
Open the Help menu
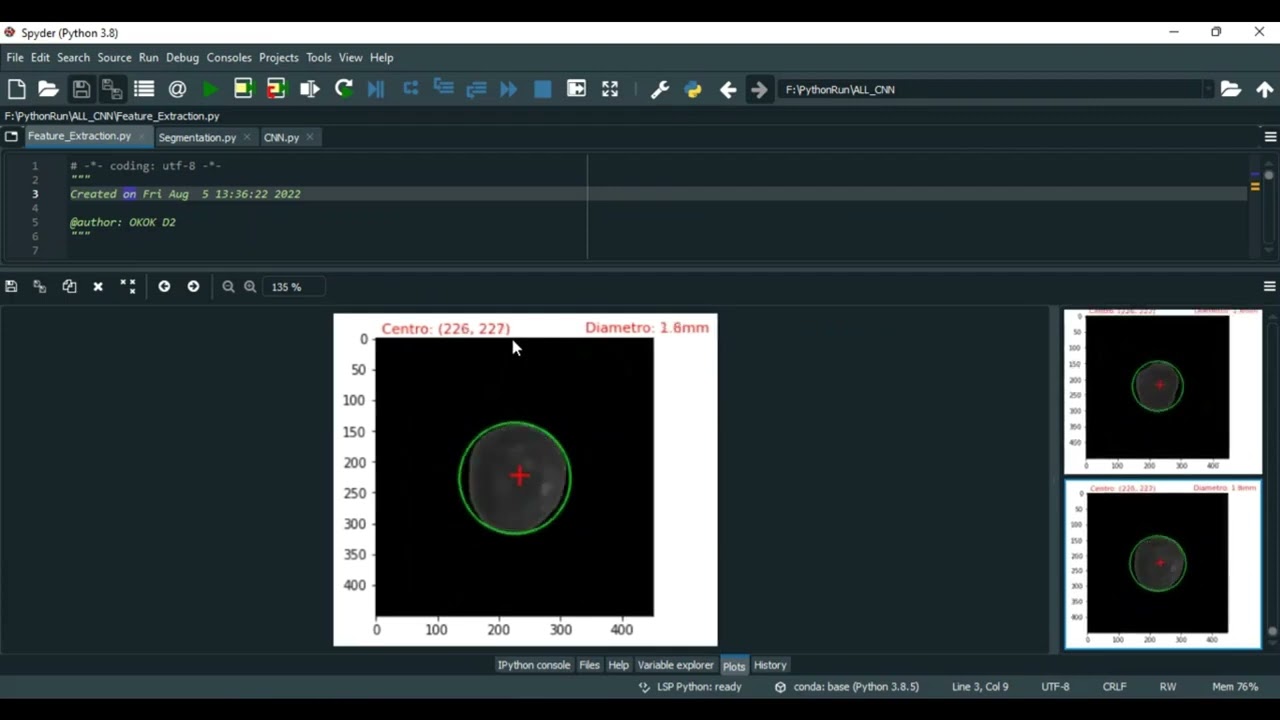[381, 57]
